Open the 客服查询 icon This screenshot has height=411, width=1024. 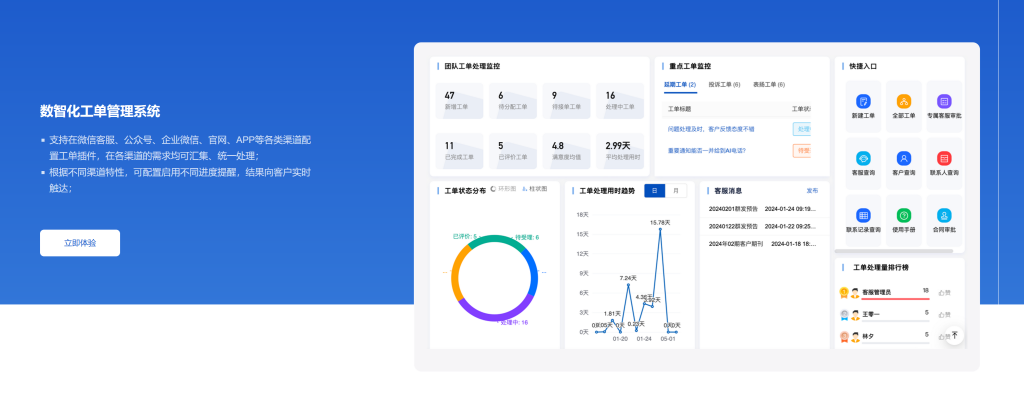(x=863, y=158)
